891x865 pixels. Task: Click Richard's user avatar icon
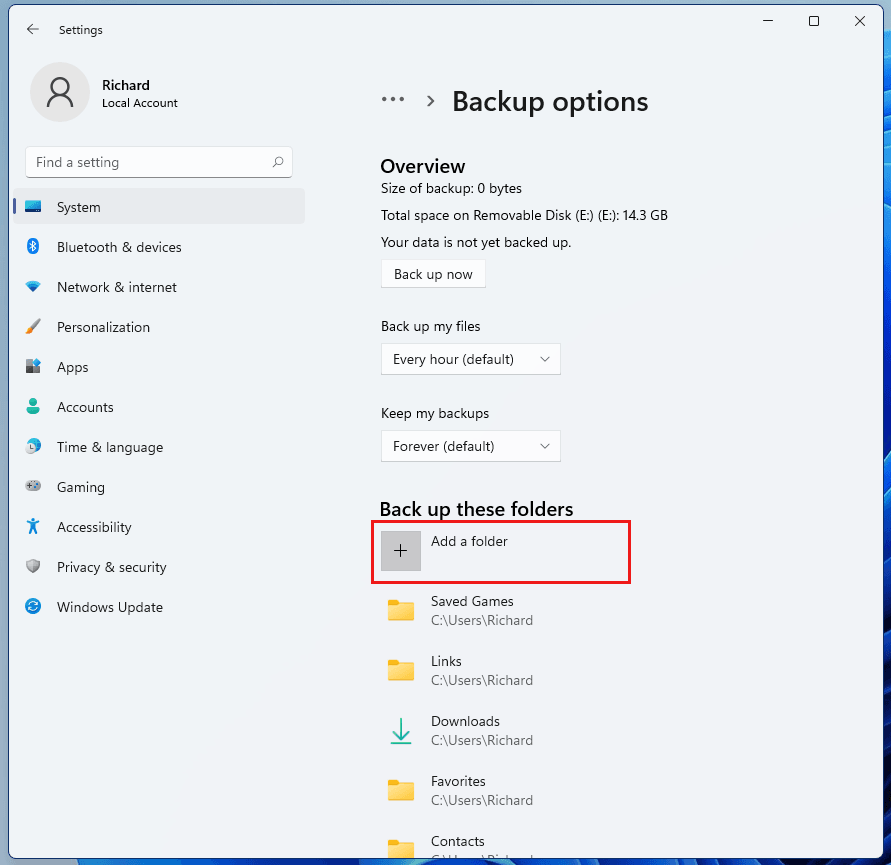tap(60, 92)
